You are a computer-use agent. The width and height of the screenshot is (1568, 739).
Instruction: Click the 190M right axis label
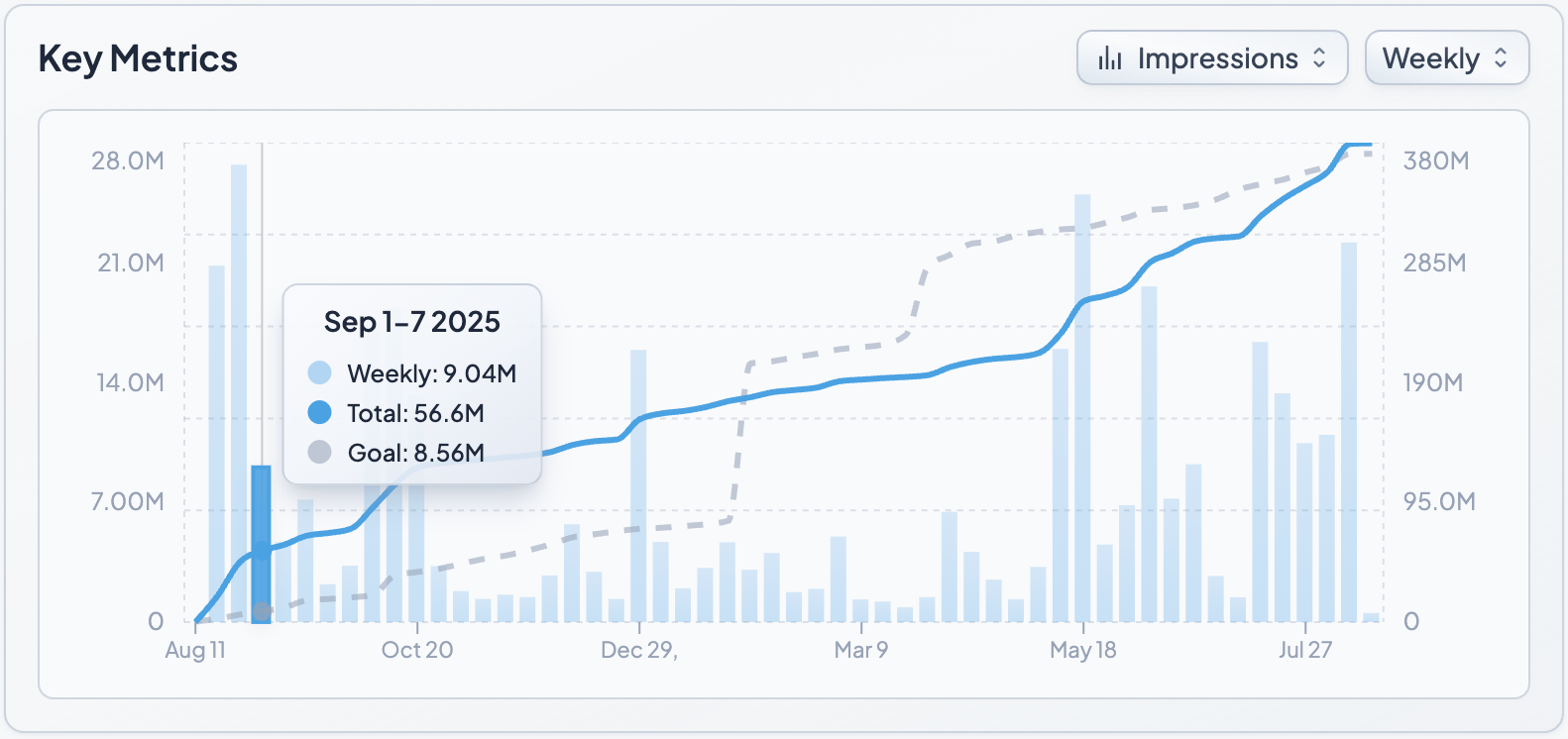pos(1433,382)
